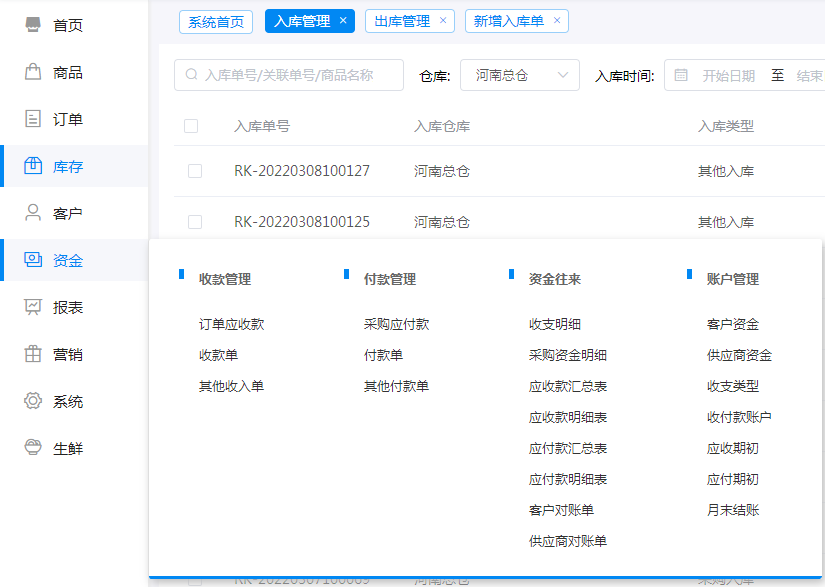Open the reports chart icon
This screenshot has height=587, width=825.
(33, 307)
